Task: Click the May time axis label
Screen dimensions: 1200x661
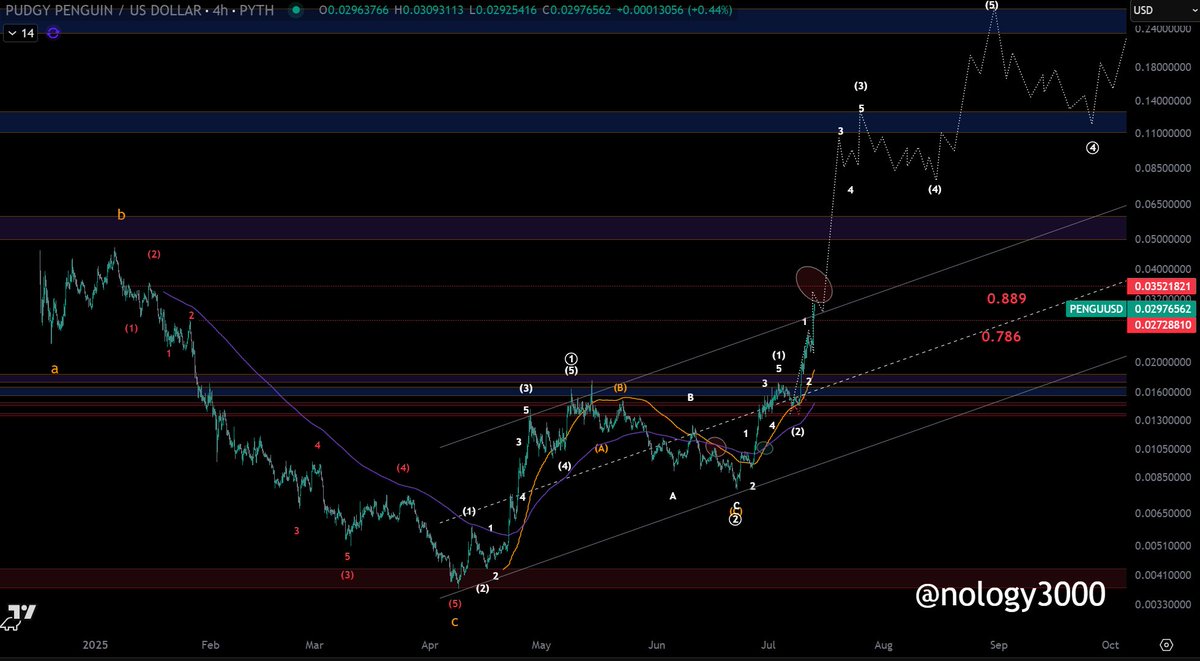Action: pyautogui.click(x=541, y=646)
